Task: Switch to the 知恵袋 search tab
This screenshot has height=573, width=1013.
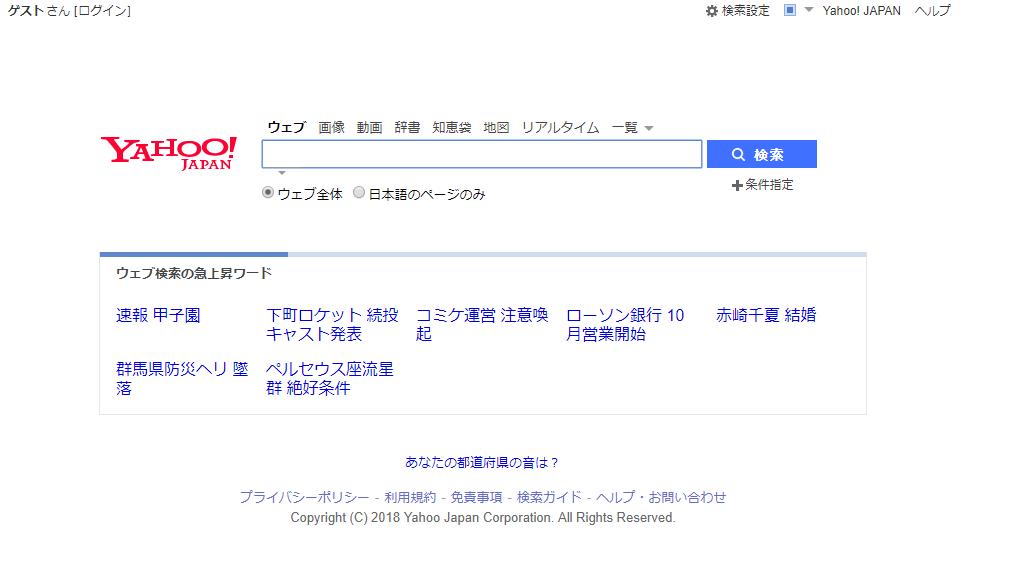Action: click(x=452, y=127)
